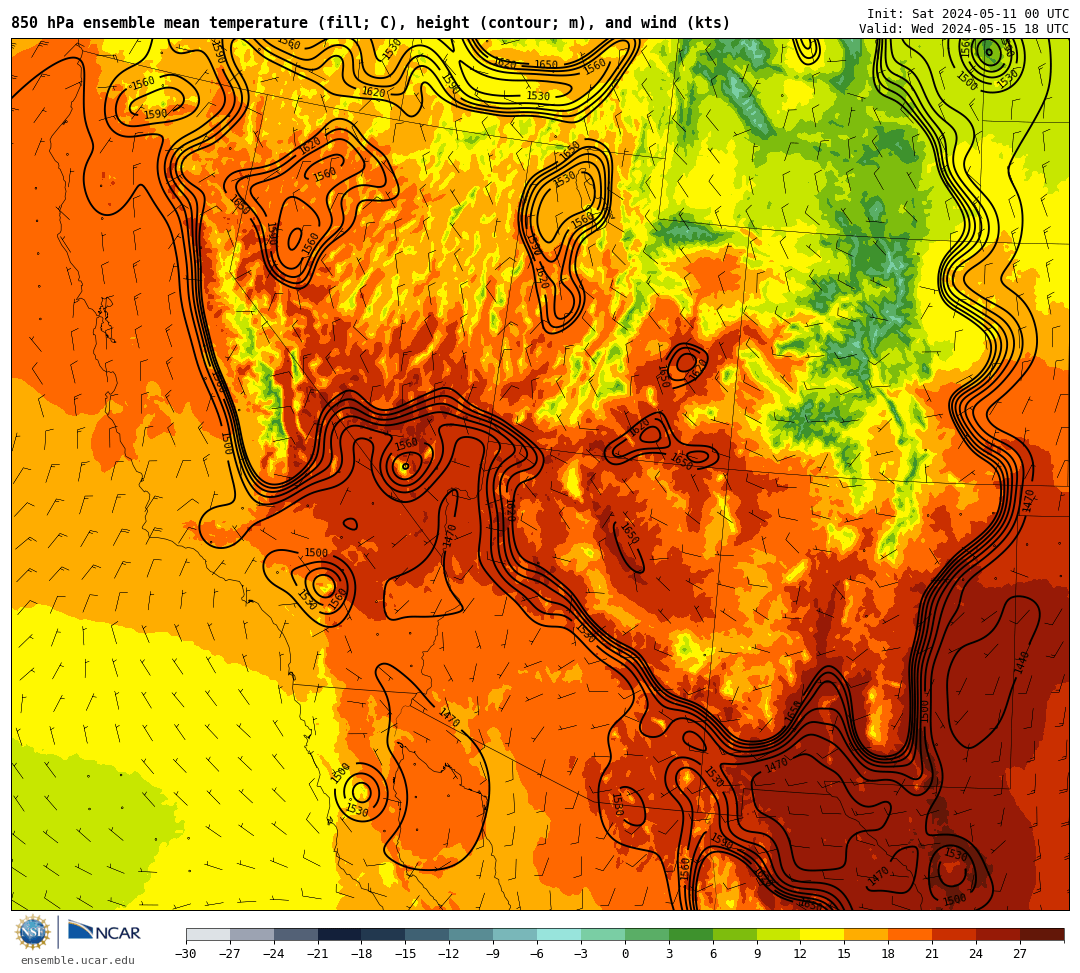Screen dimensions: 1080x973
Task: Pick the 24 to 27 dark red segment
Action: (x=999, y=934)
